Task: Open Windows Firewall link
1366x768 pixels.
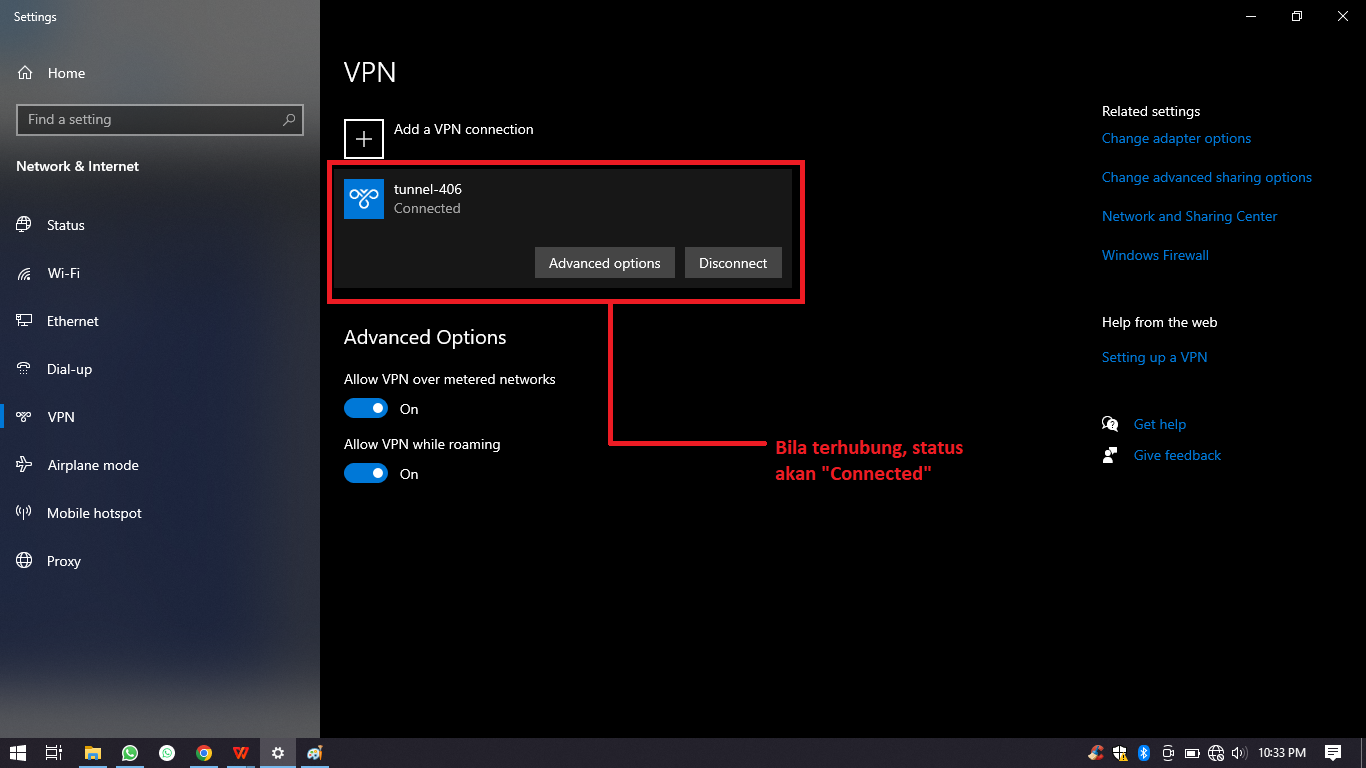Action: click(x=1155, y=256)
